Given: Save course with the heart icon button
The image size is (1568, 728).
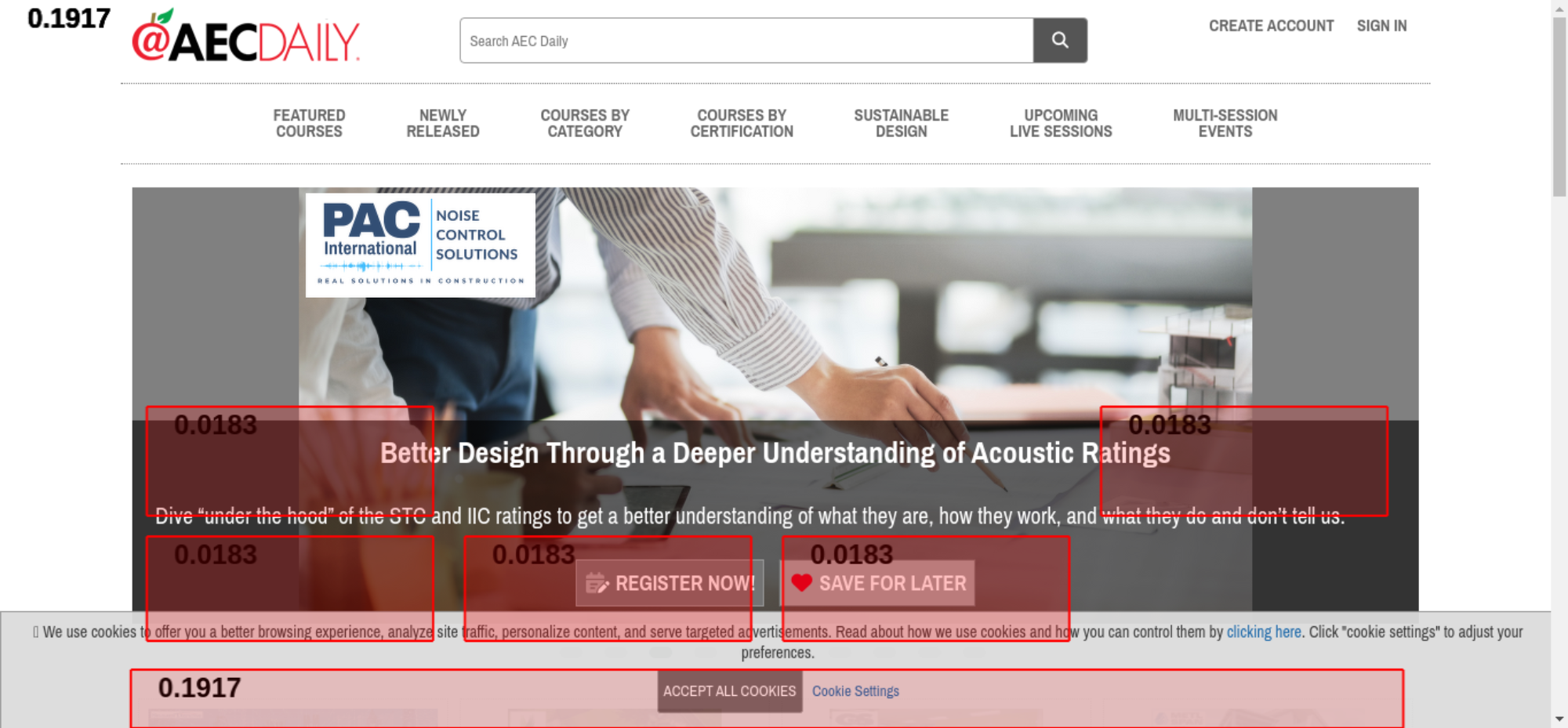Looking at the screenshot, I should coord(878,583).
